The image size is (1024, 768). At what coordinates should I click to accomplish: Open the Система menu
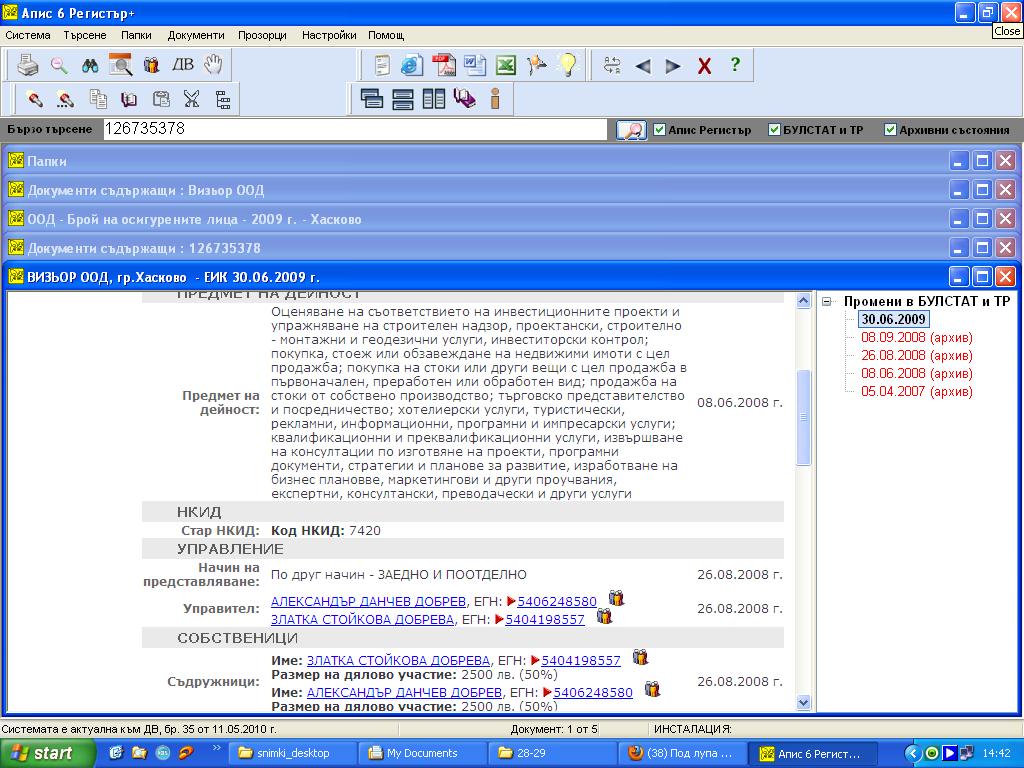coord(27,35)
